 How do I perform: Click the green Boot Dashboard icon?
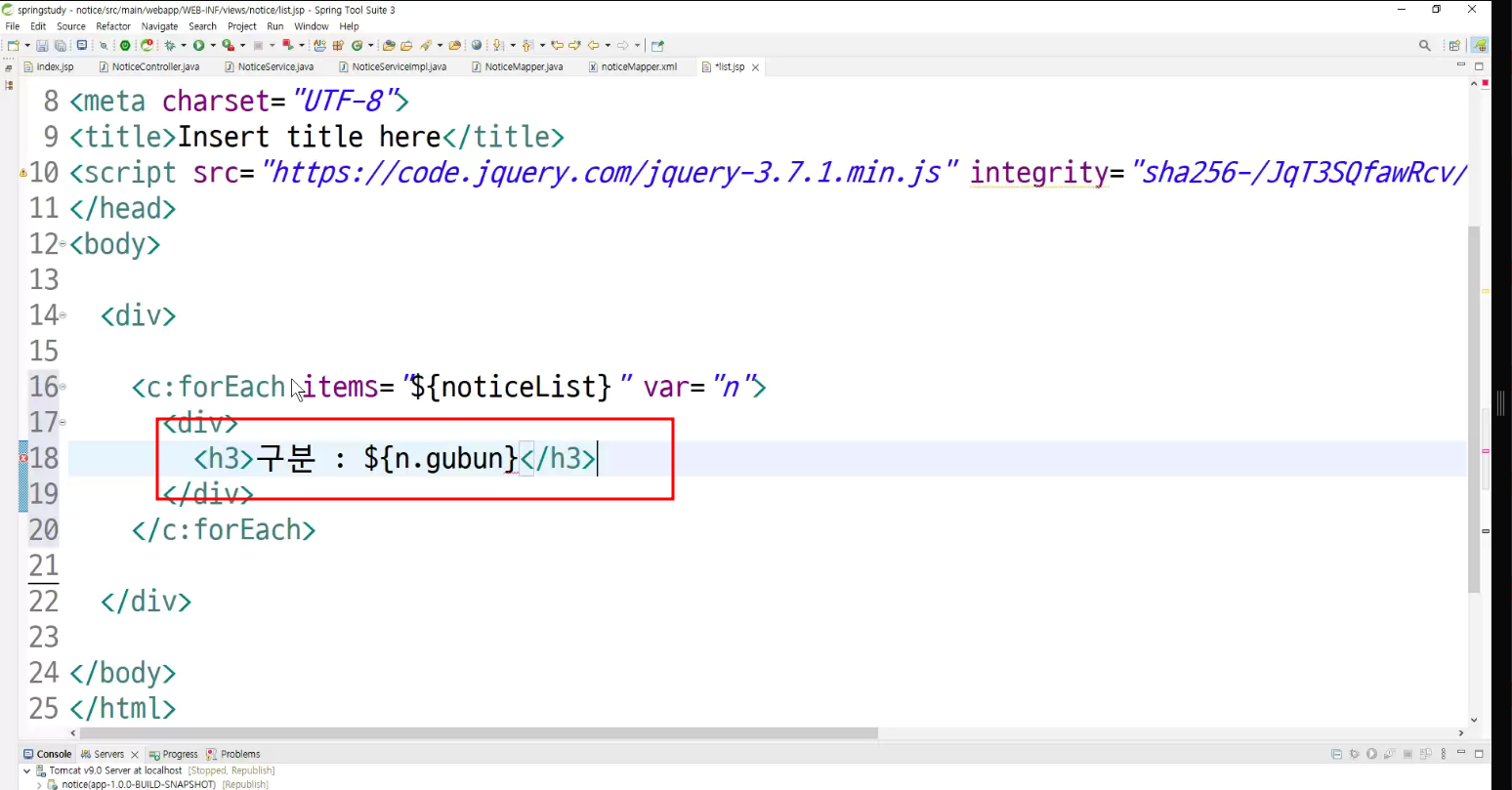[125, 45]
